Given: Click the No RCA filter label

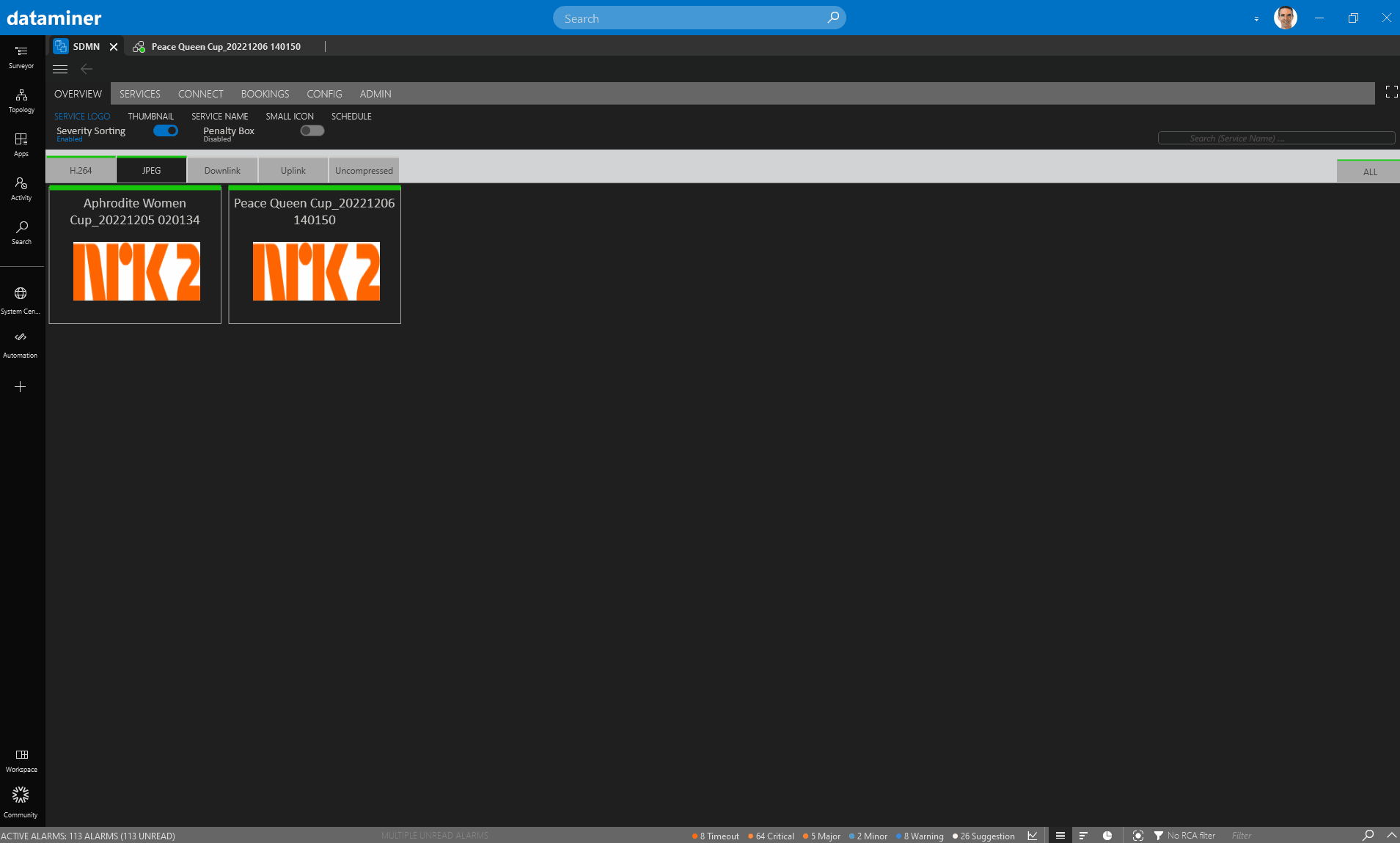Looking at the screenshot, I should [x=1191, y=836].
